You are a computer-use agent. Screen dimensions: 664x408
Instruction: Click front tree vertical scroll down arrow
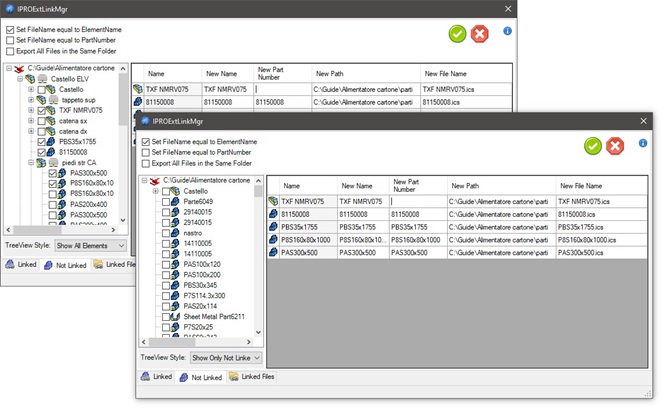[259, 333]
